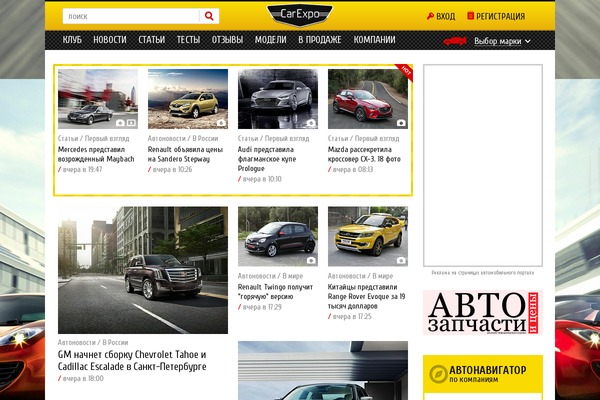This screenshot has width=600, height=400.
Task: Open the КОМПАНИИ menu item
Action: [374, 40]
